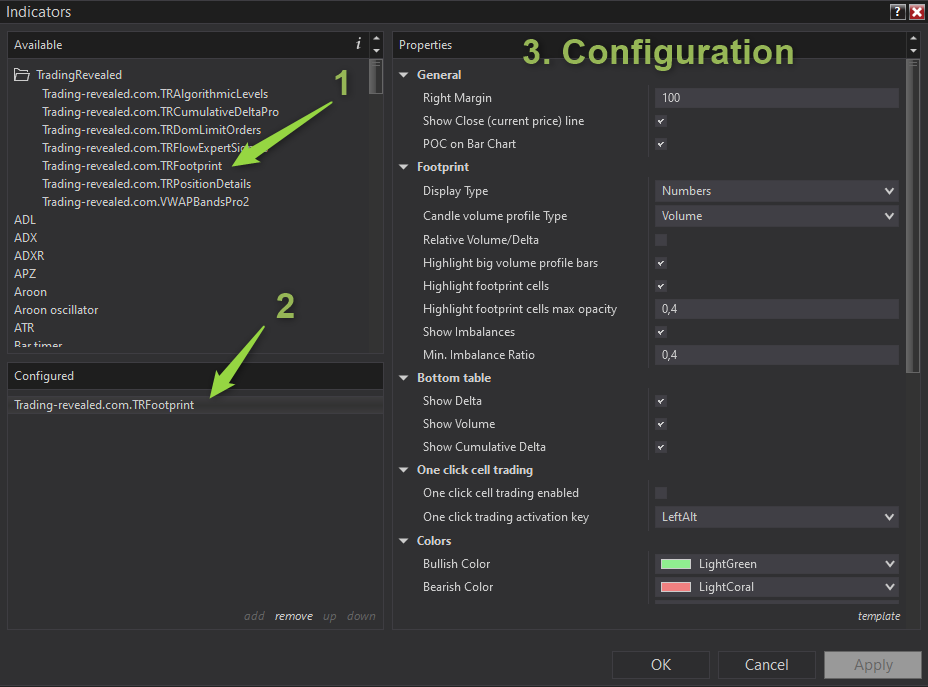Open Candle volume profile Type dropdown
Viewport: 928px width, 687px height.
pos(776,216)
